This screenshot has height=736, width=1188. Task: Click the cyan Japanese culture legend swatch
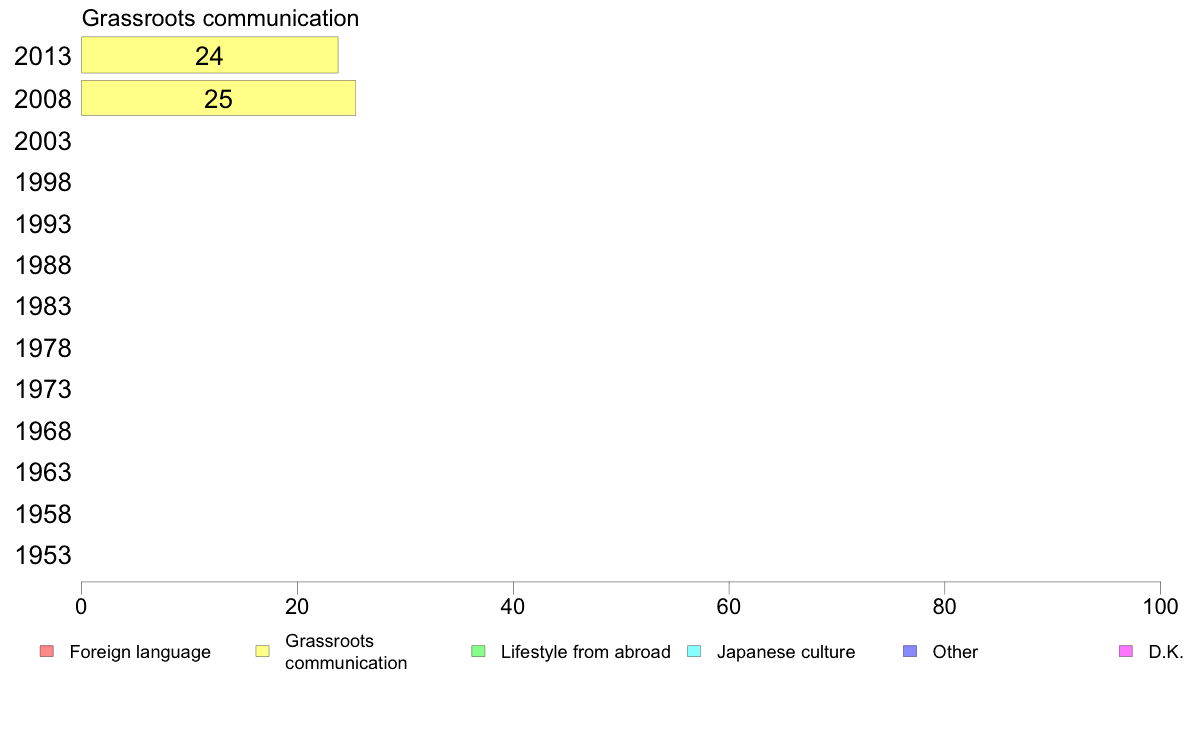click(694, 651)
